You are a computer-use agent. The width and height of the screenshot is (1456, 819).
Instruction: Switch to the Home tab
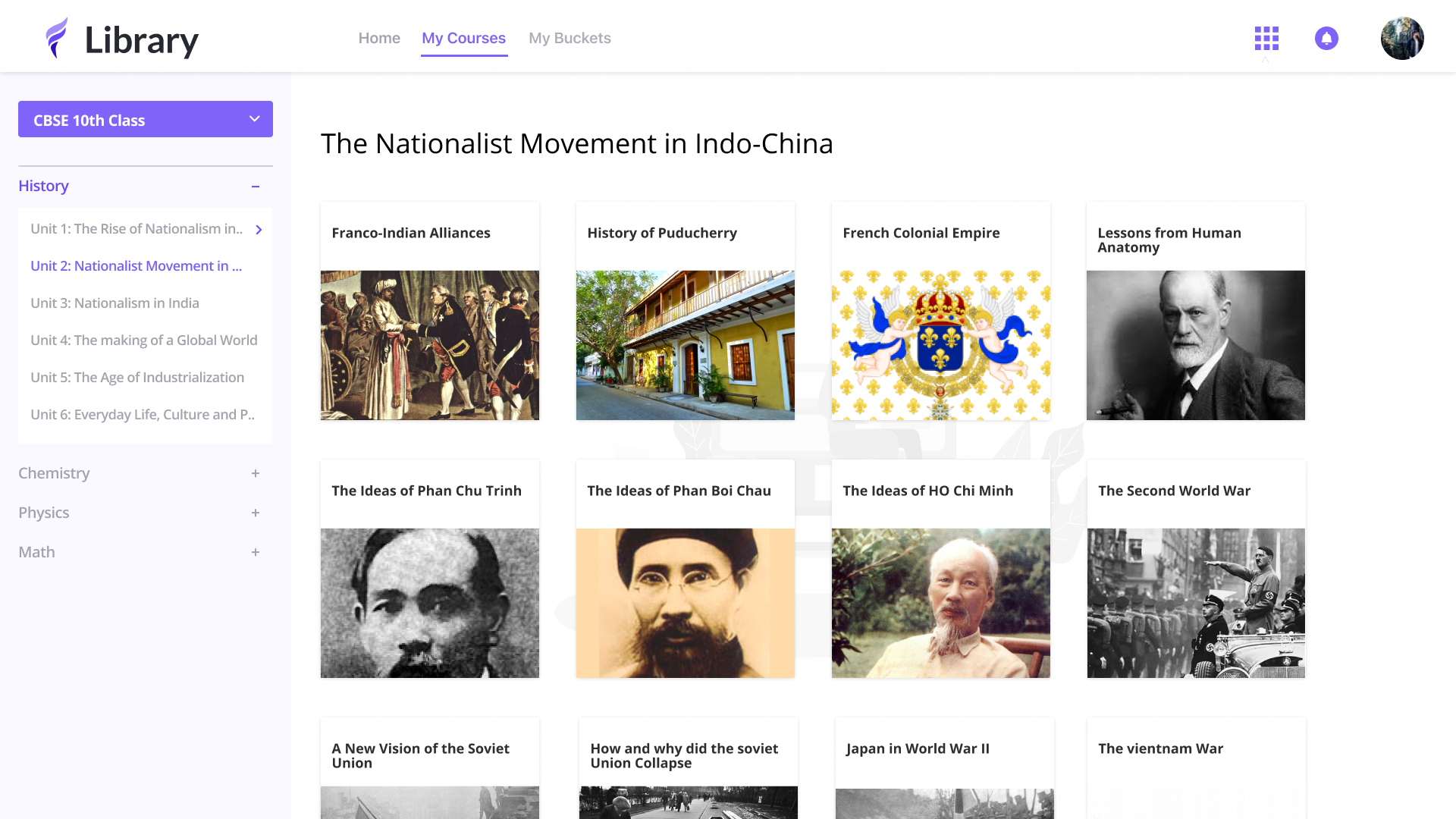click(x=379, y=38)
